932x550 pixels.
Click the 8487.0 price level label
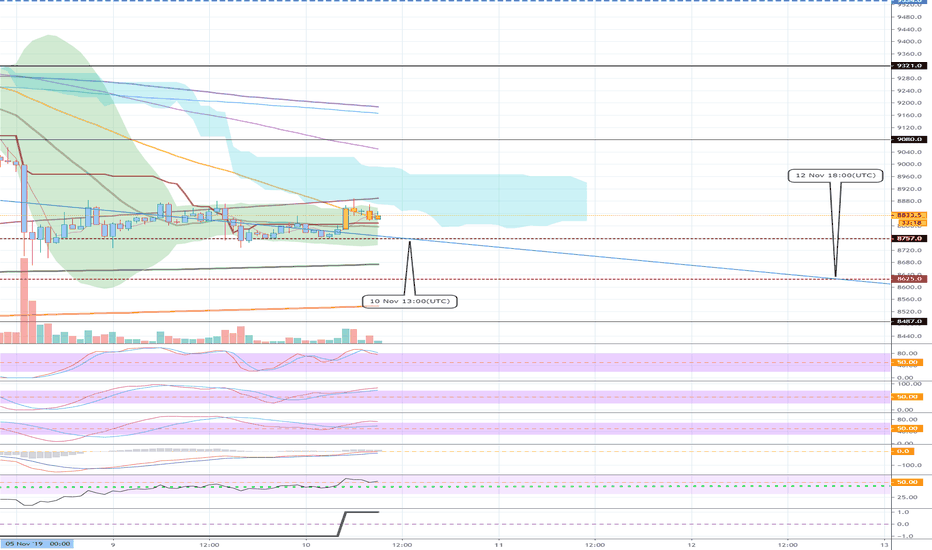909,322
